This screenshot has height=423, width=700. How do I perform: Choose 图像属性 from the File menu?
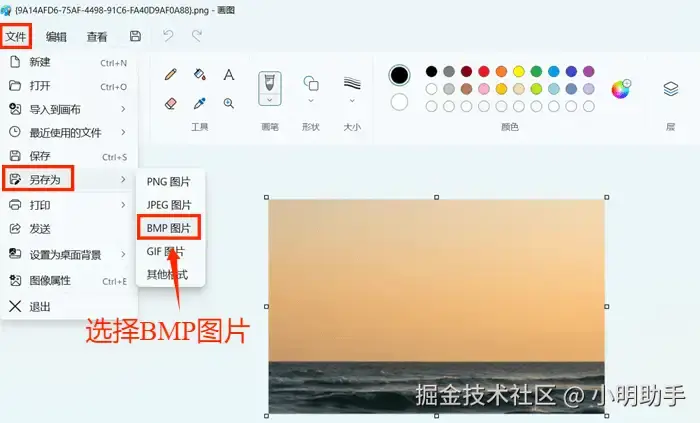coord(69,281)
